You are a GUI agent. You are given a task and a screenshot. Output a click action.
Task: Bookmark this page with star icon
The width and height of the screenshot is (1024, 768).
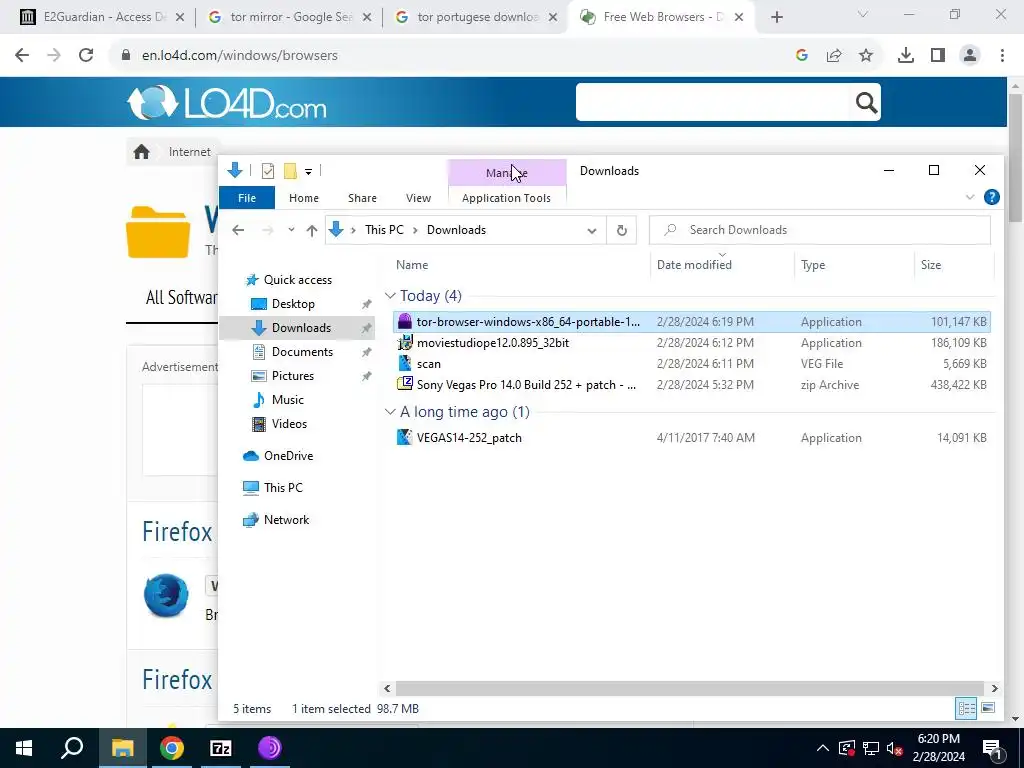(x=866, y=56)
